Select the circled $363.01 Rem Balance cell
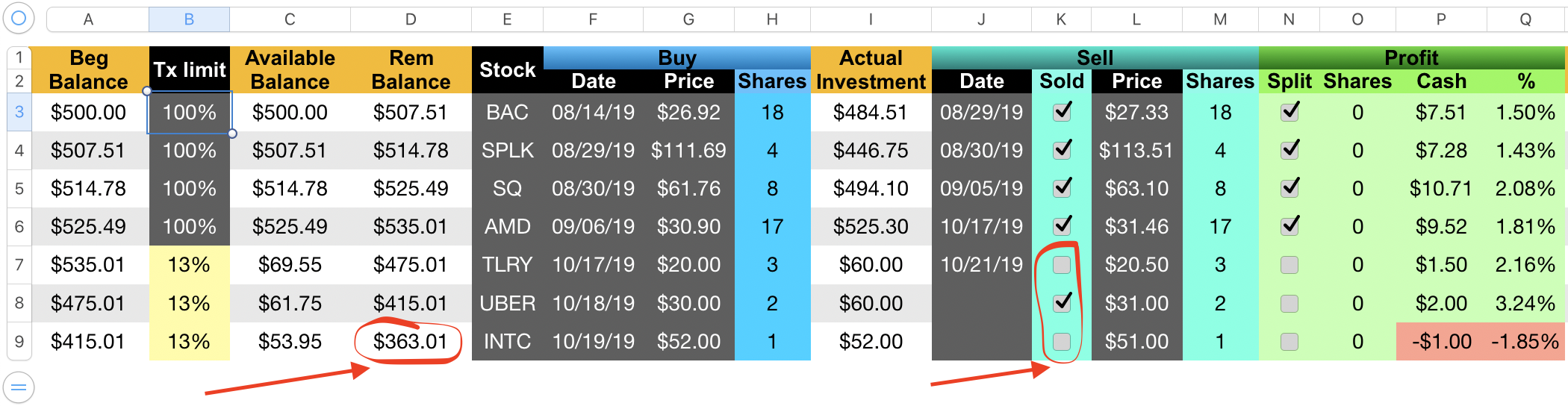1568x406 pixels. pyautogui.click(x=410, y=342)
